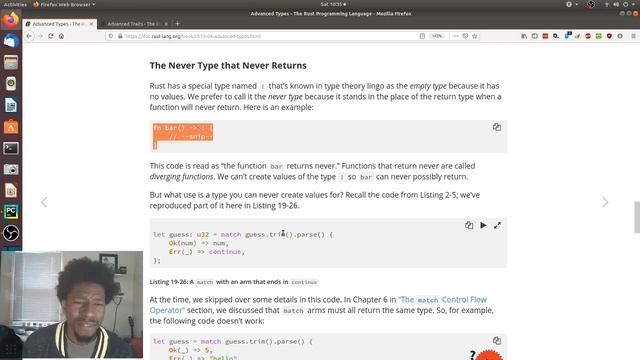Click the padlock site security icon
This screenshot has width=640, height=360.
pyautogui.click(x=120, y=36)
